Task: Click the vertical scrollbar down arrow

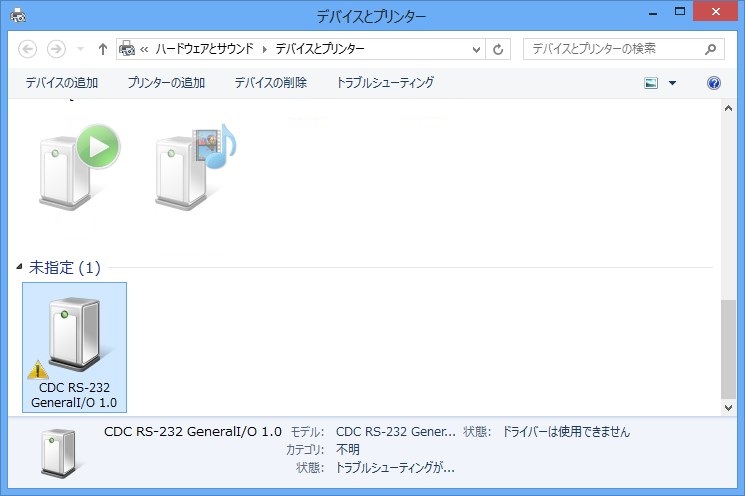Action: pos(727,407)
